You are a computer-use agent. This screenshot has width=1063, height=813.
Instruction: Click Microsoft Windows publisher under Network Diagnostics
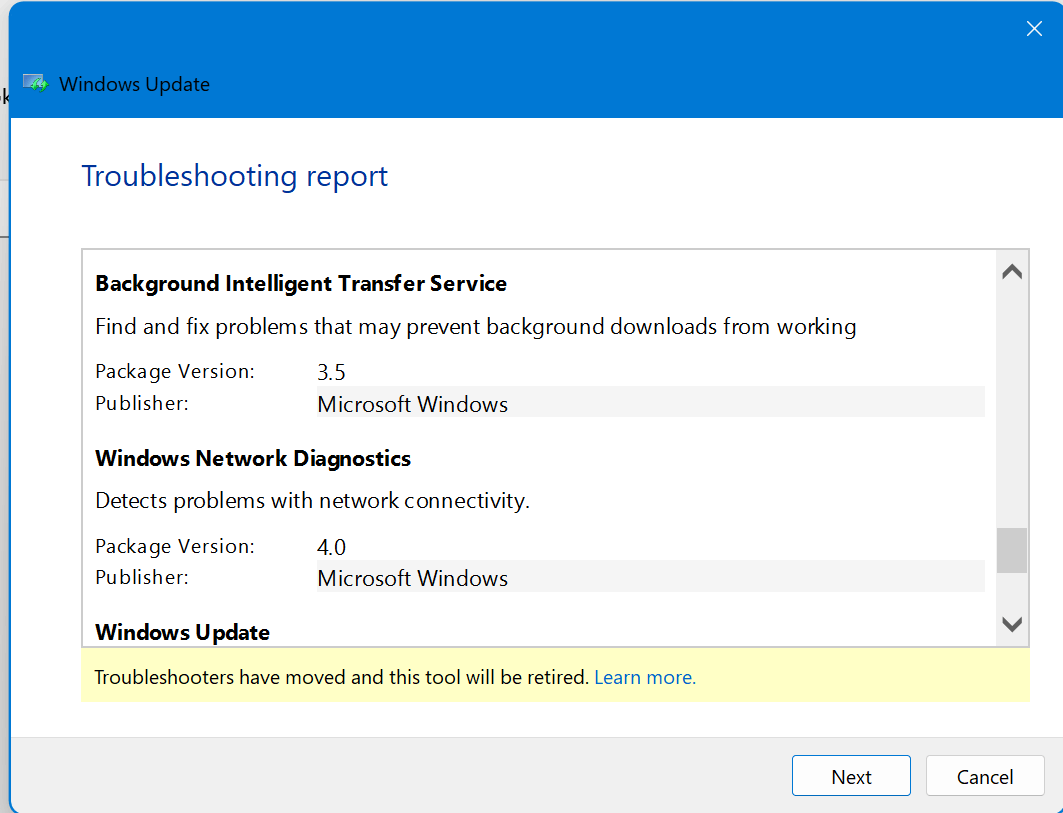tap(651, 578)
